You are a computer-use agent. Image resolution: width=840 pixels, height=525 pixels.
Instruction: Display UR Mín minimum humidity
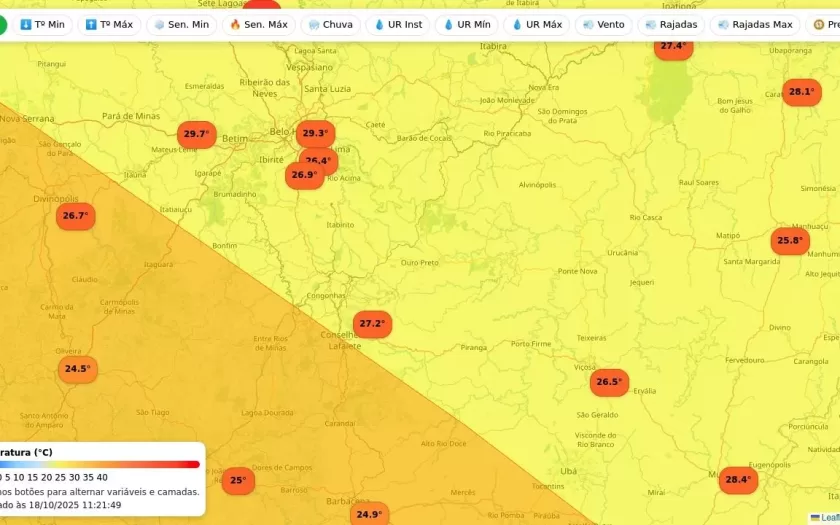(x=467, y=24)
